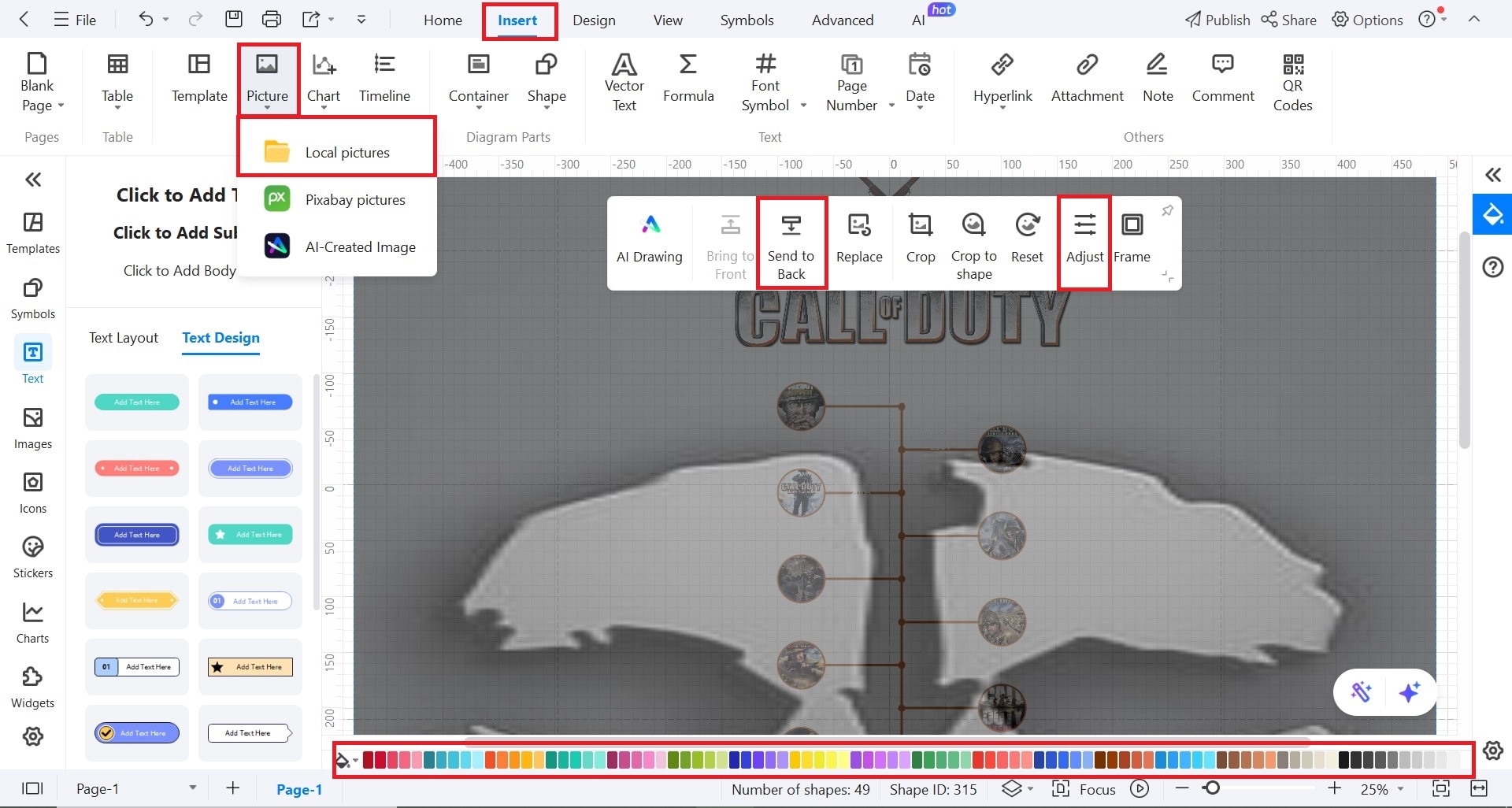Click the zoom slider handle

pos(1212,788)
